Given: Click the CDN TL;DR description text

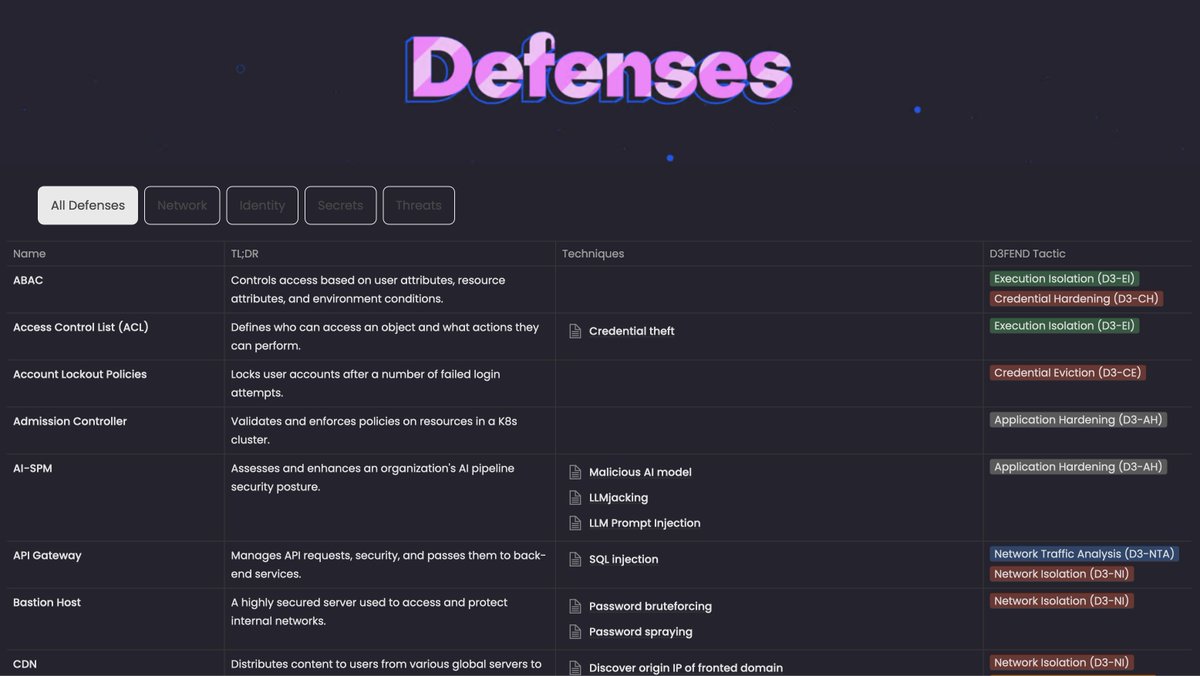Looking at the screenshot, I should click(386, 664).
